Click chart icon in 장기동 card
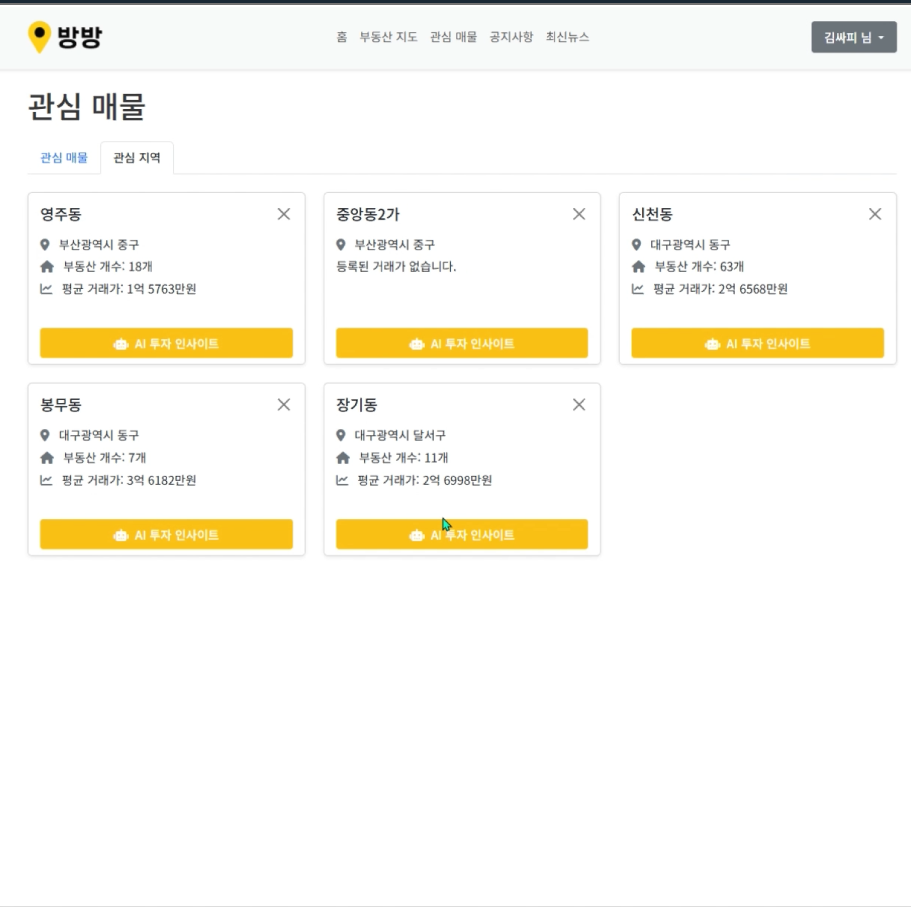 tap(342, 480)
